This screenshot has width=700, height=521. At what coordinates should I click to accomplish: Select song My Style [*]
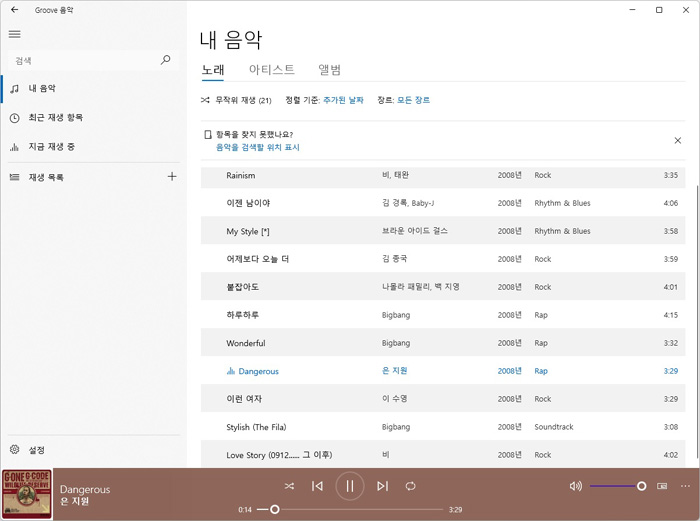443,231
